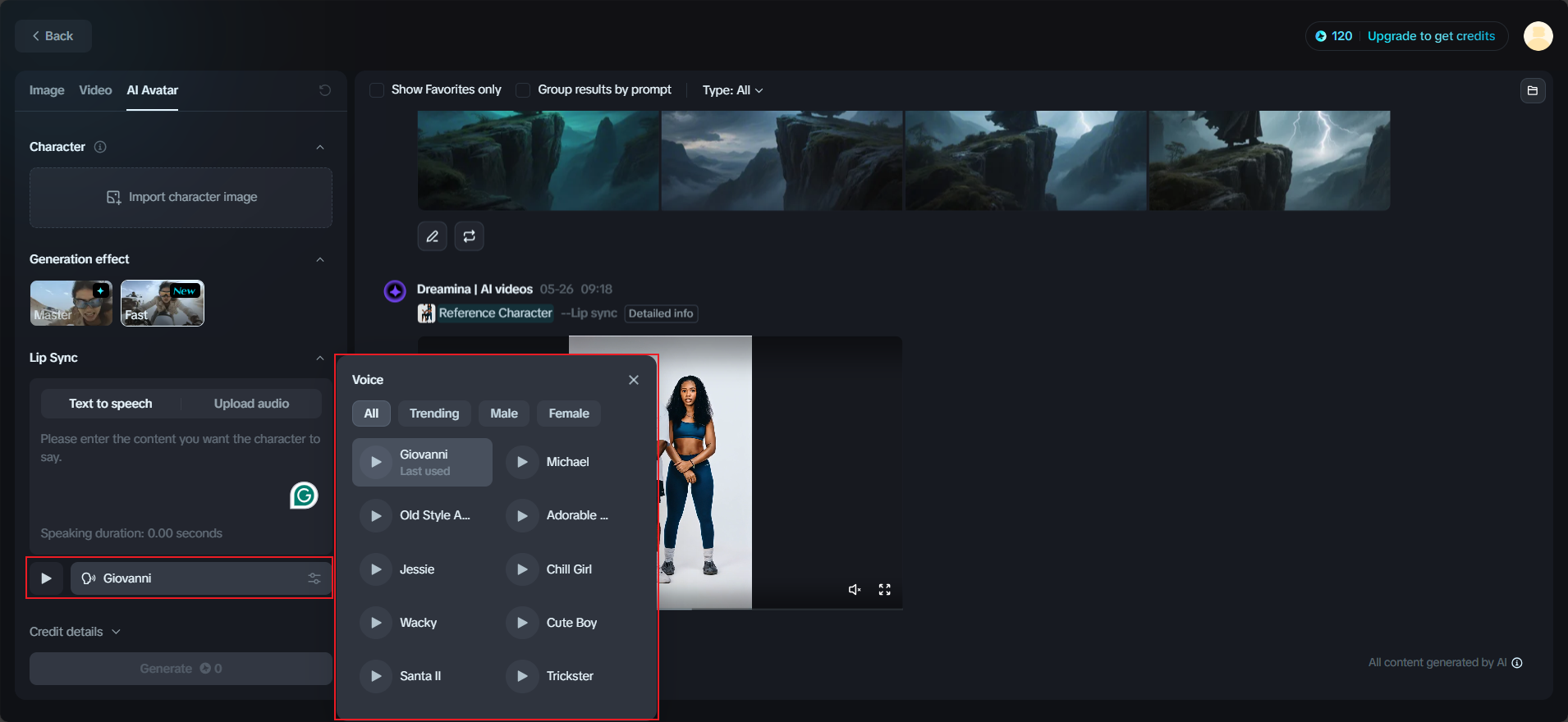This screenshot has height=722, width=1568.
Task: Click the Reference Character tag
Action: click(496, 313)
